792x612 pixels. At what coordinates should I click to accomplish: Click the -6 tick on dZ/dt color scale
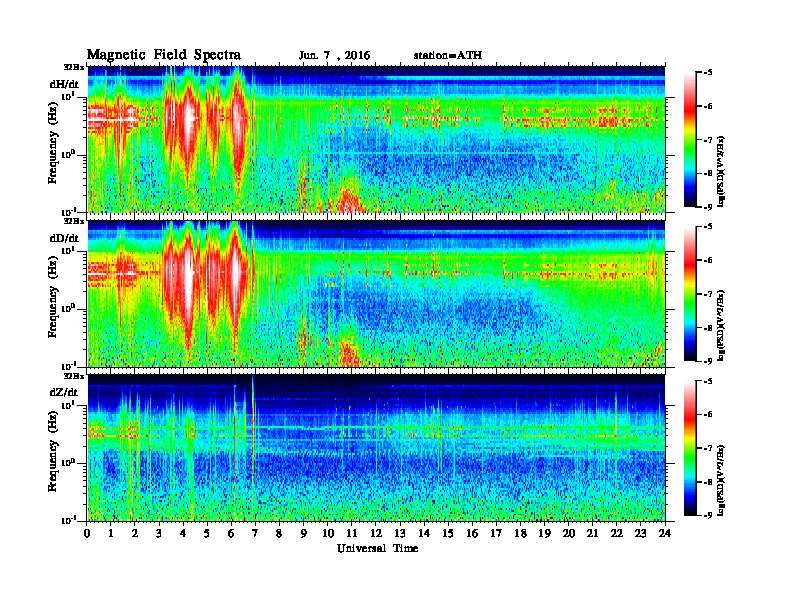point(708,414)
